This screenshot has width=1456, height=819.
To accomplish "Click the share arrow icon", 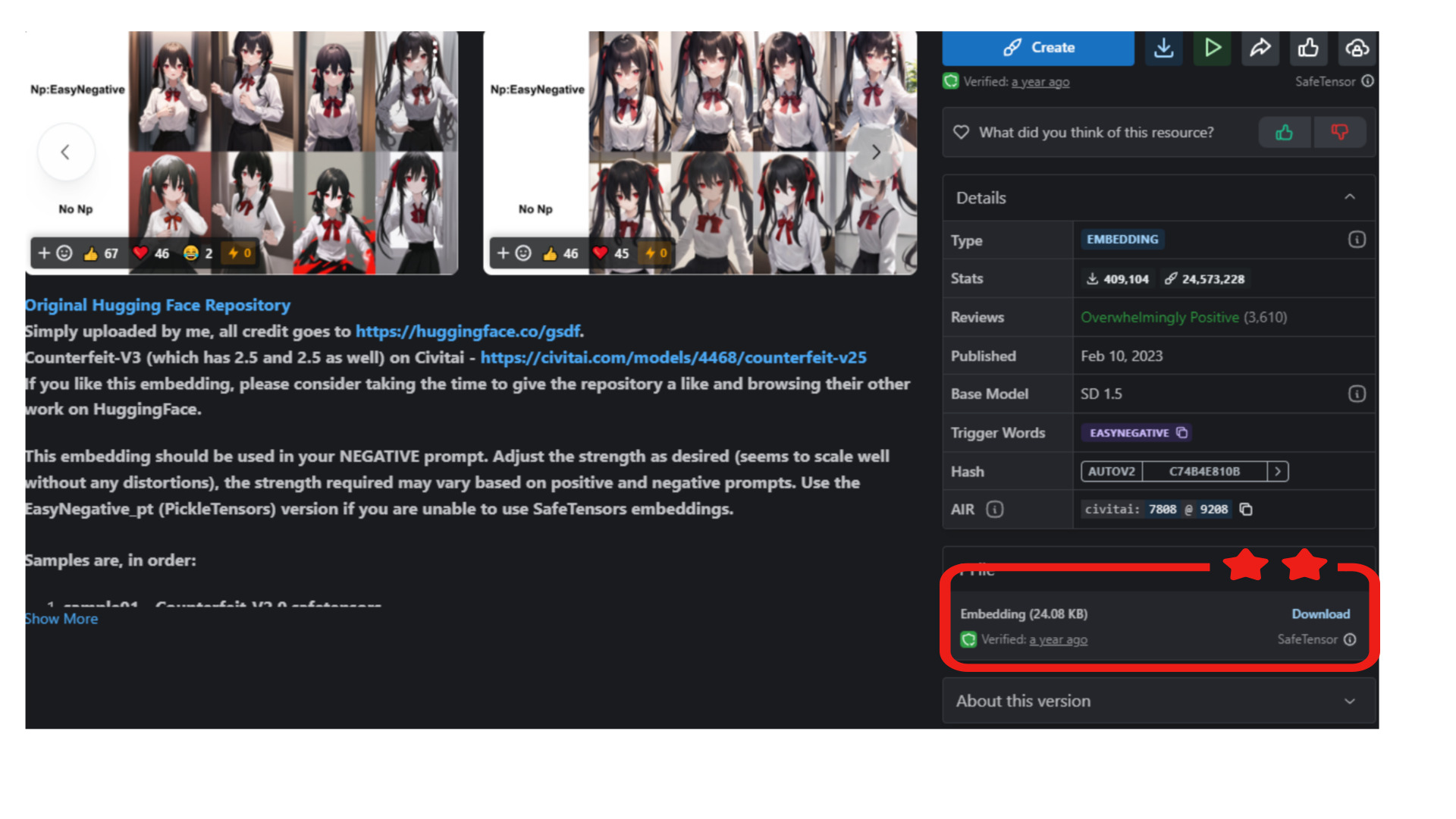I will [x=1260, y=48].
